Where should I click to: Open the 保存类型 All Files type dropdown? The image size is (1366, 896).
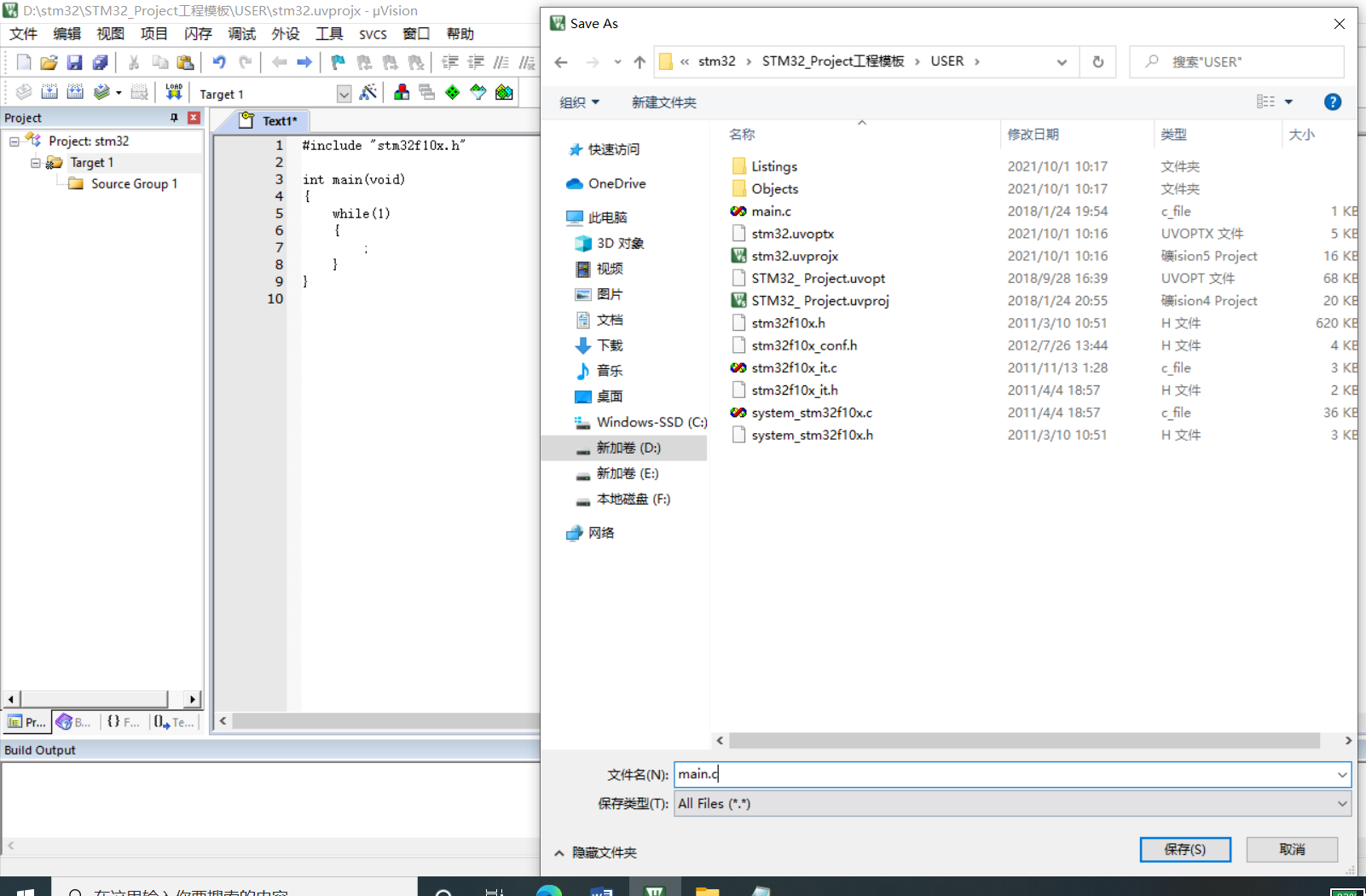click(1342, 803)
